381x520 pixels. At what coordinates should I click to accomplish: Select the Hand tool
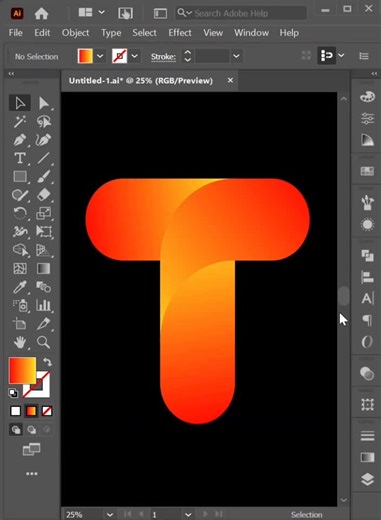[x=20, y=342]
